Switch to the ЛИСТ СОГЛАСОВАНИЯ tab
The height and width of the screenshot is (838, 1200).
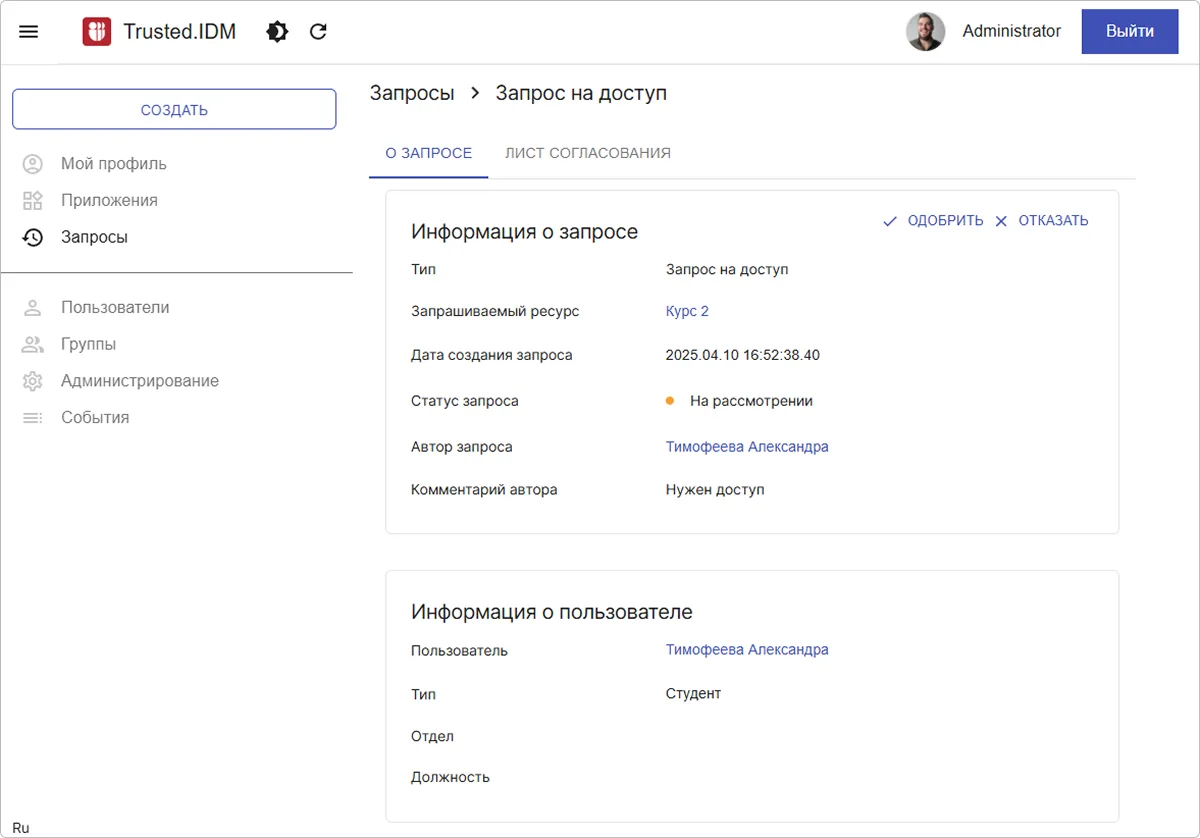point(587,153)
